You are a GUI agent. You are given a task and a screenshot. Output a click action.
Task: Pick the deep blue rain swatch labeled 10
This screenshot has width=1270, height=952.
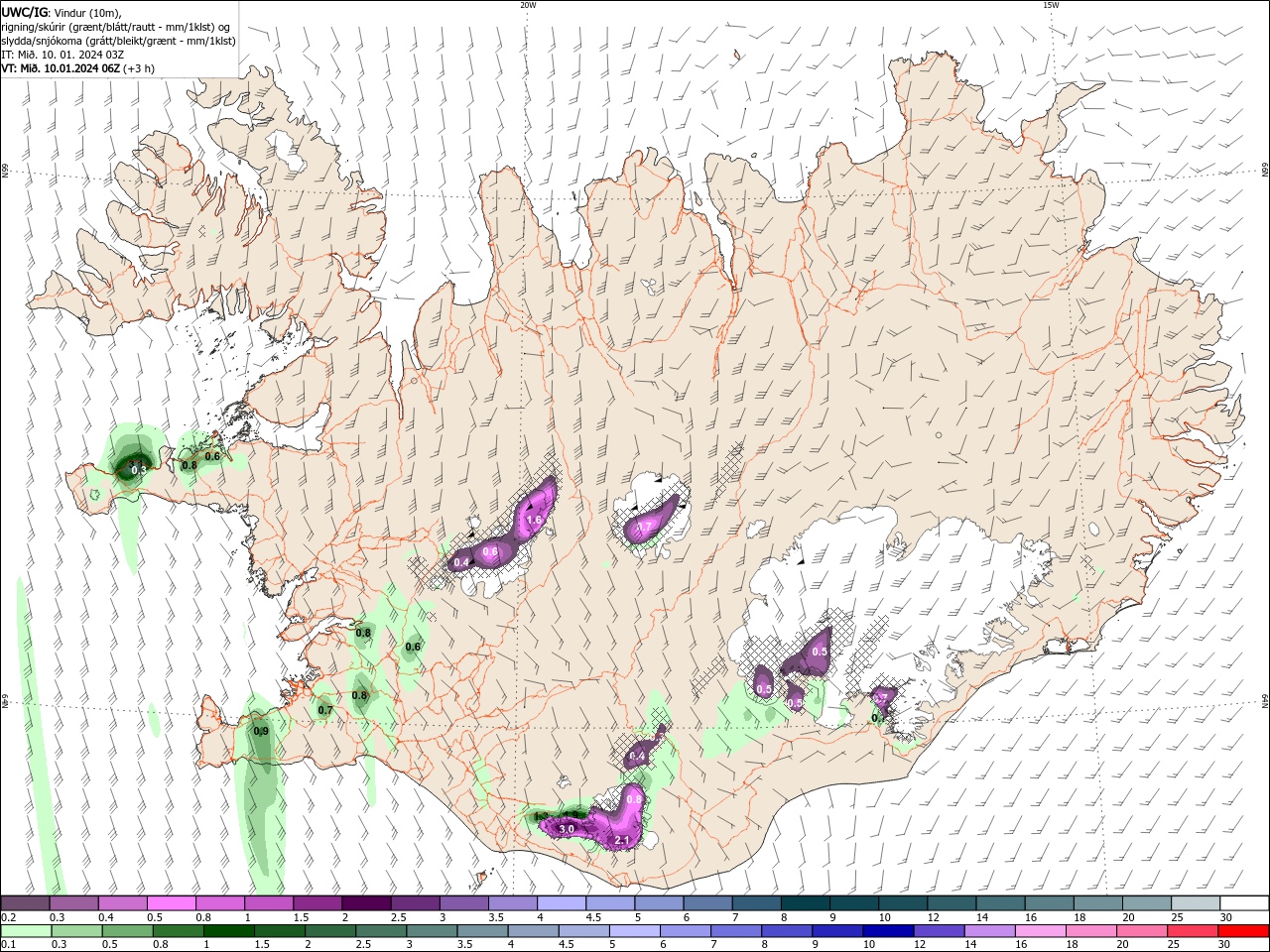[x=888, y=931]
